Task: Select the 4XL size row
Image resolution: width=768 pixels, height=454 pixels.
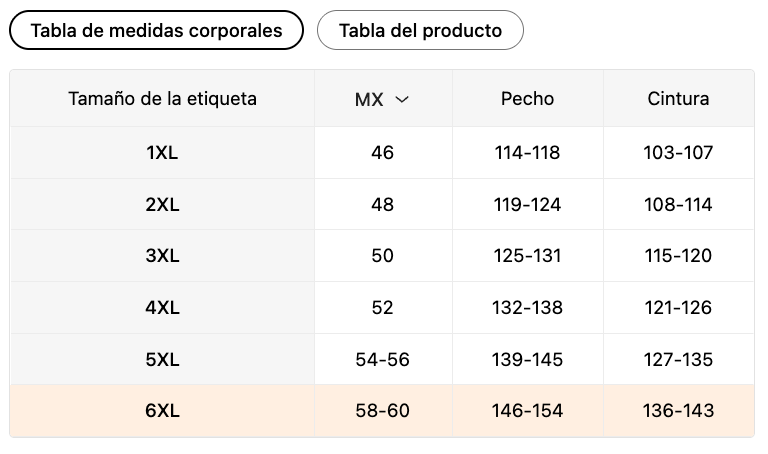Action: pyautogui.click(x=162, y=308)
